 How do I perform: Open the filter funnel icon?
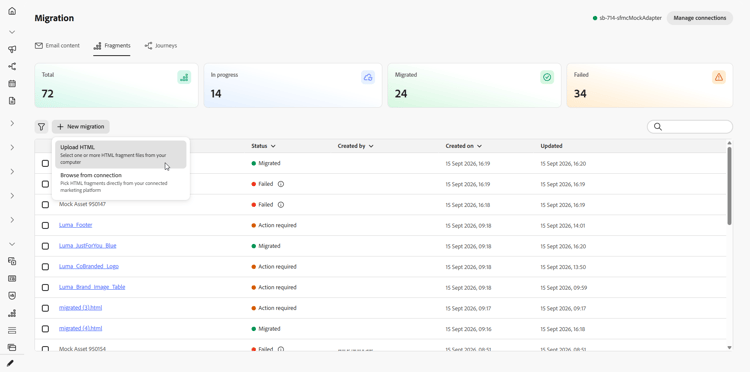tap(42, 127)
